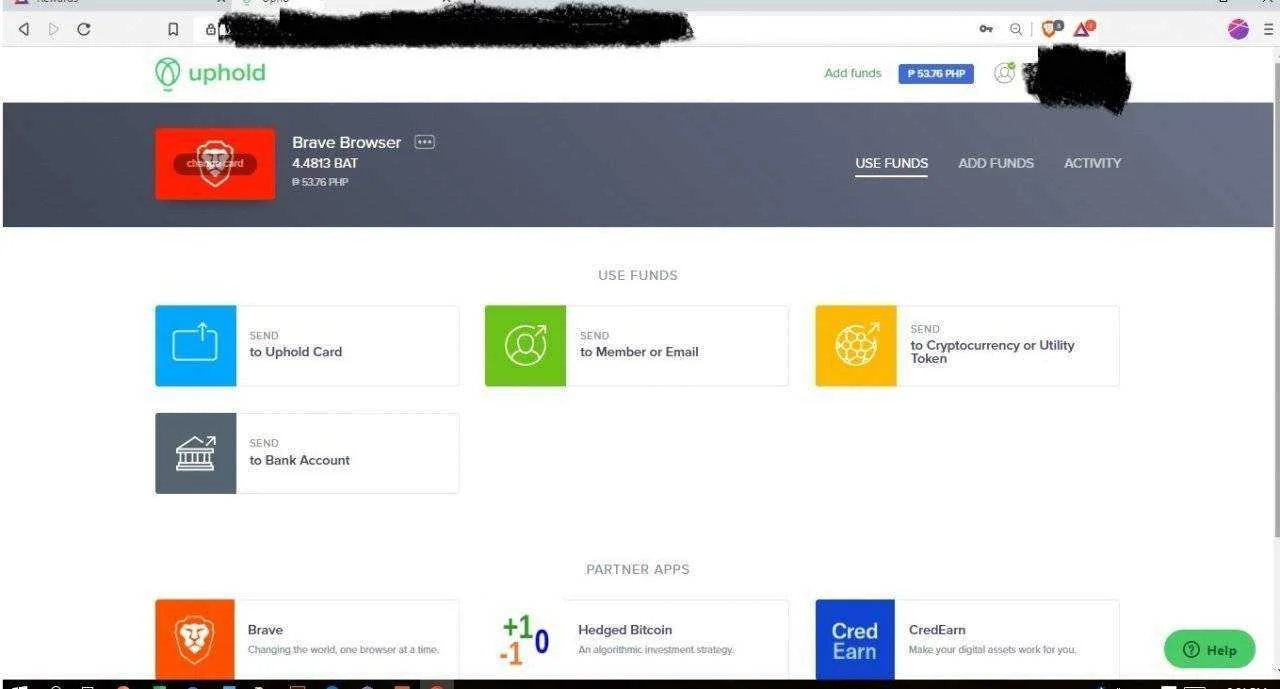
Task: Reload the page
Action: (x=84, y=29)
